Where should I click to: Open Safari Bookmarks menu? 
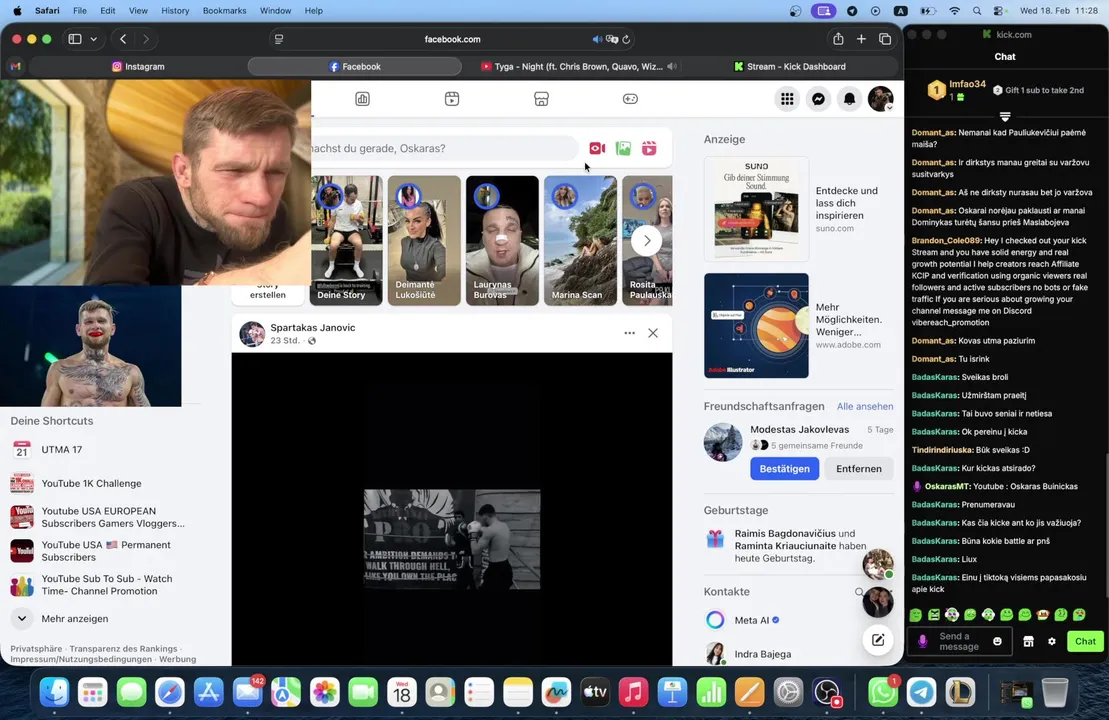pyautogui.click(x=224, y=11)
